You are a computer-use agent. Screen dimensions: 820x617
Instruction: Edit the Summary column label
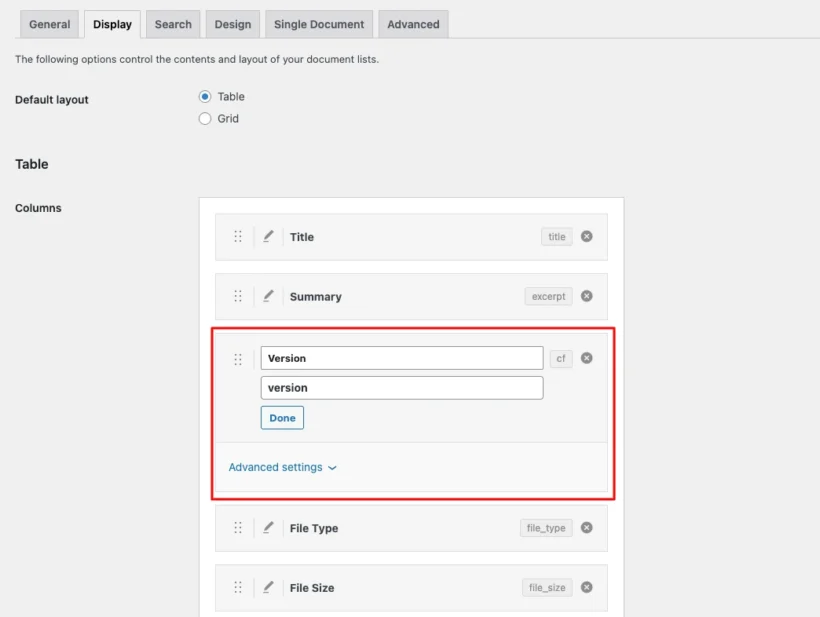tap(268, 296)
